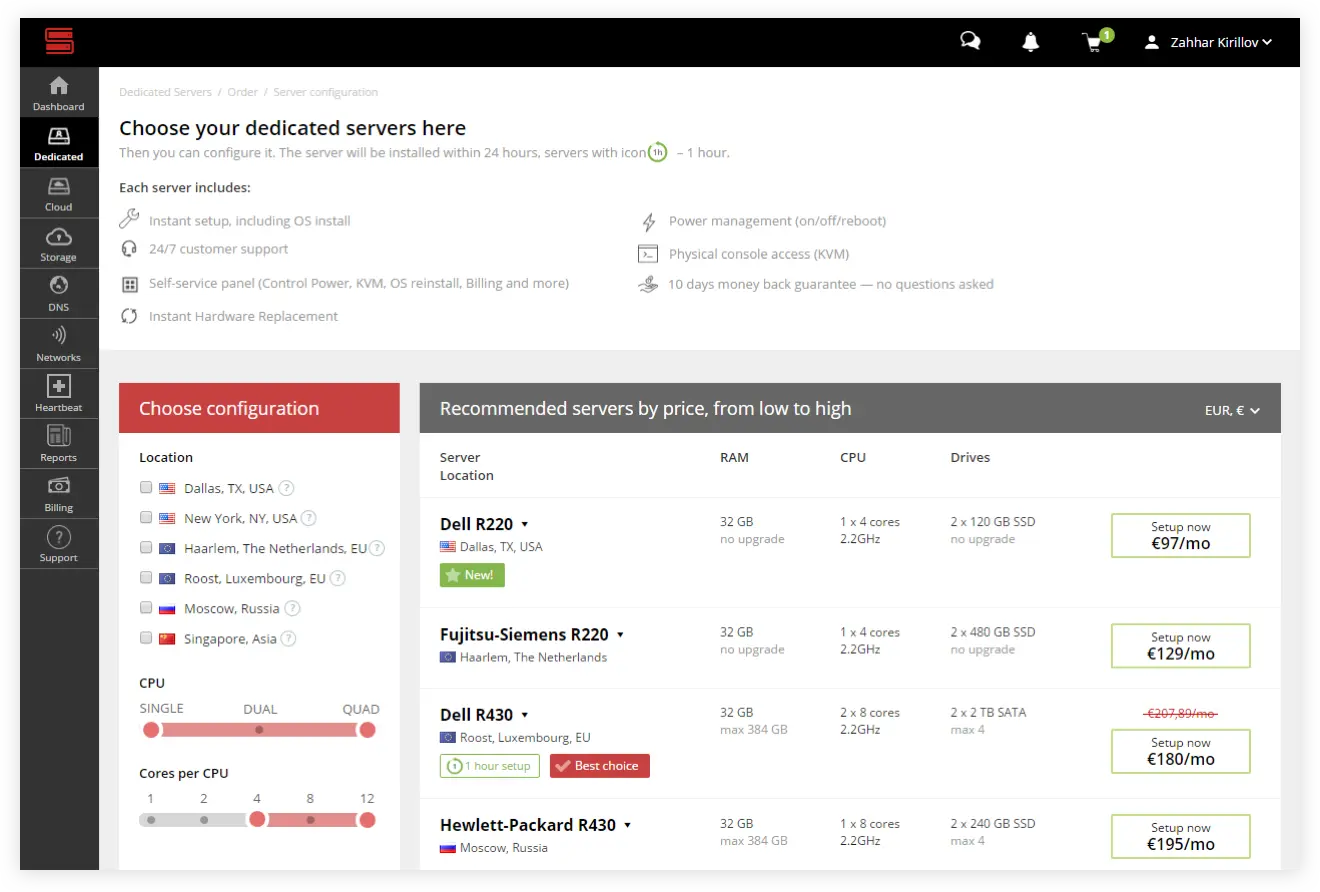Click the Heartbeat sidebar icon
This screenshot has height=892, width=1320.
[59, 386]
